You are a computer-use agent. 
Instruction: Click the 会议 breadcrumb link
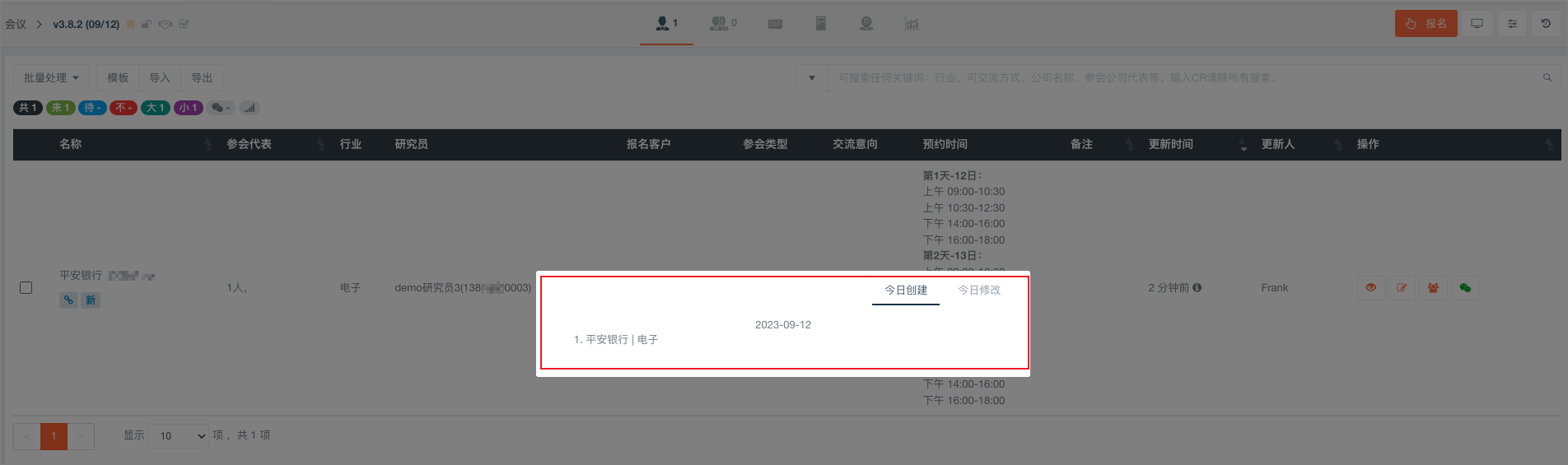coord(16,25)
